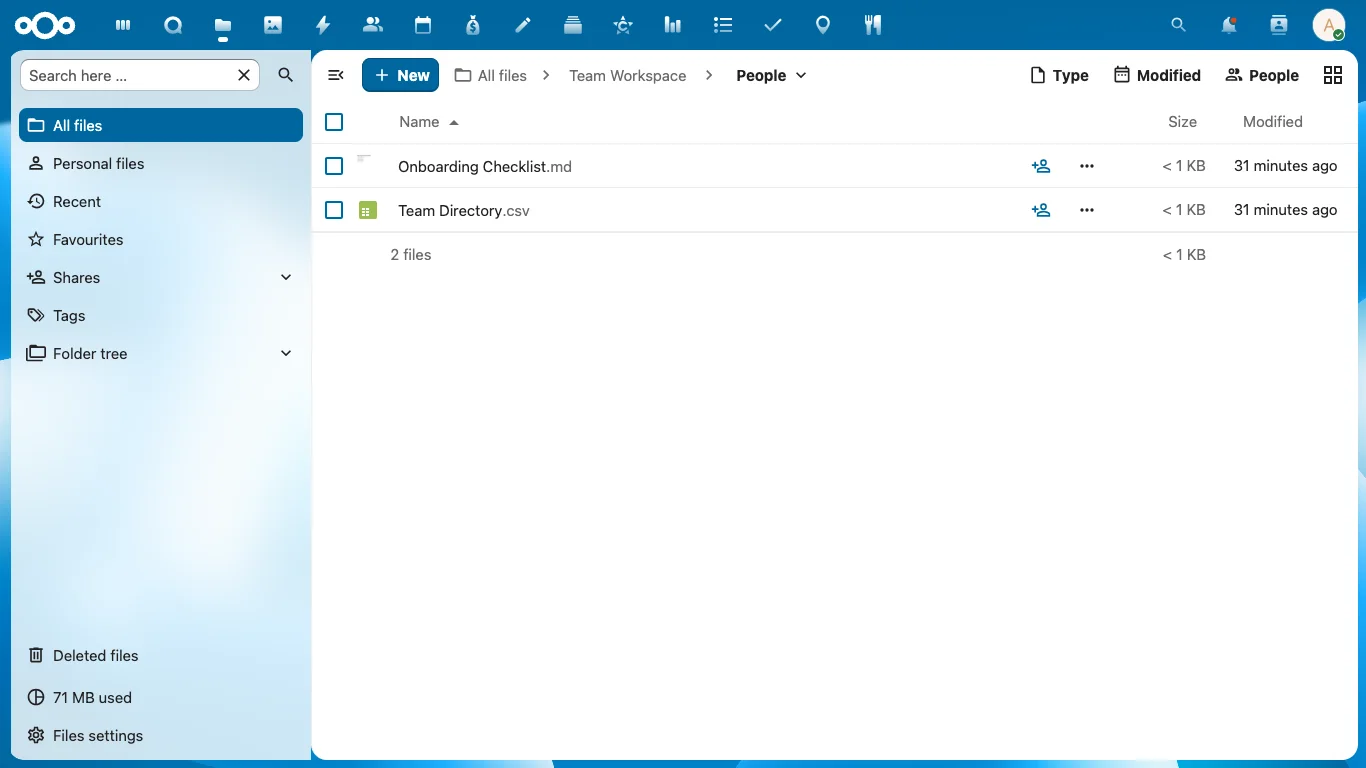Image resolution: width=1366 pixels, height=768 pixels.
Task: Open the Contacts app
Action: [373, 25]
